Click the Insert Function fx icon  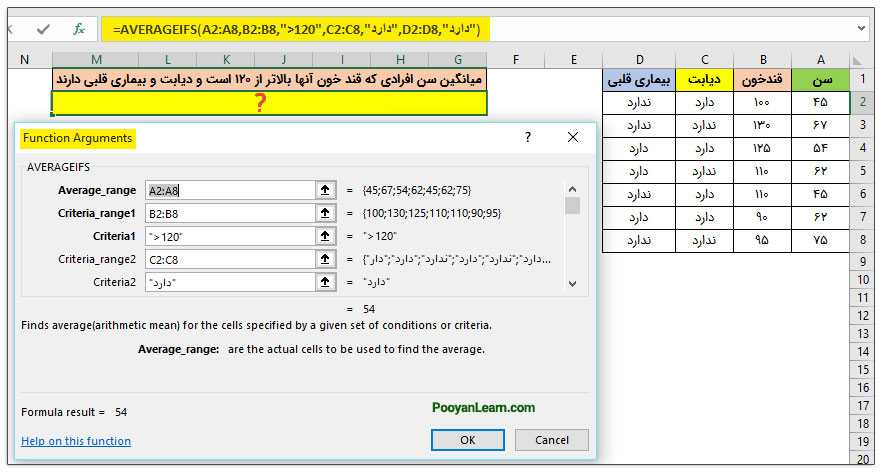point(79,29)
